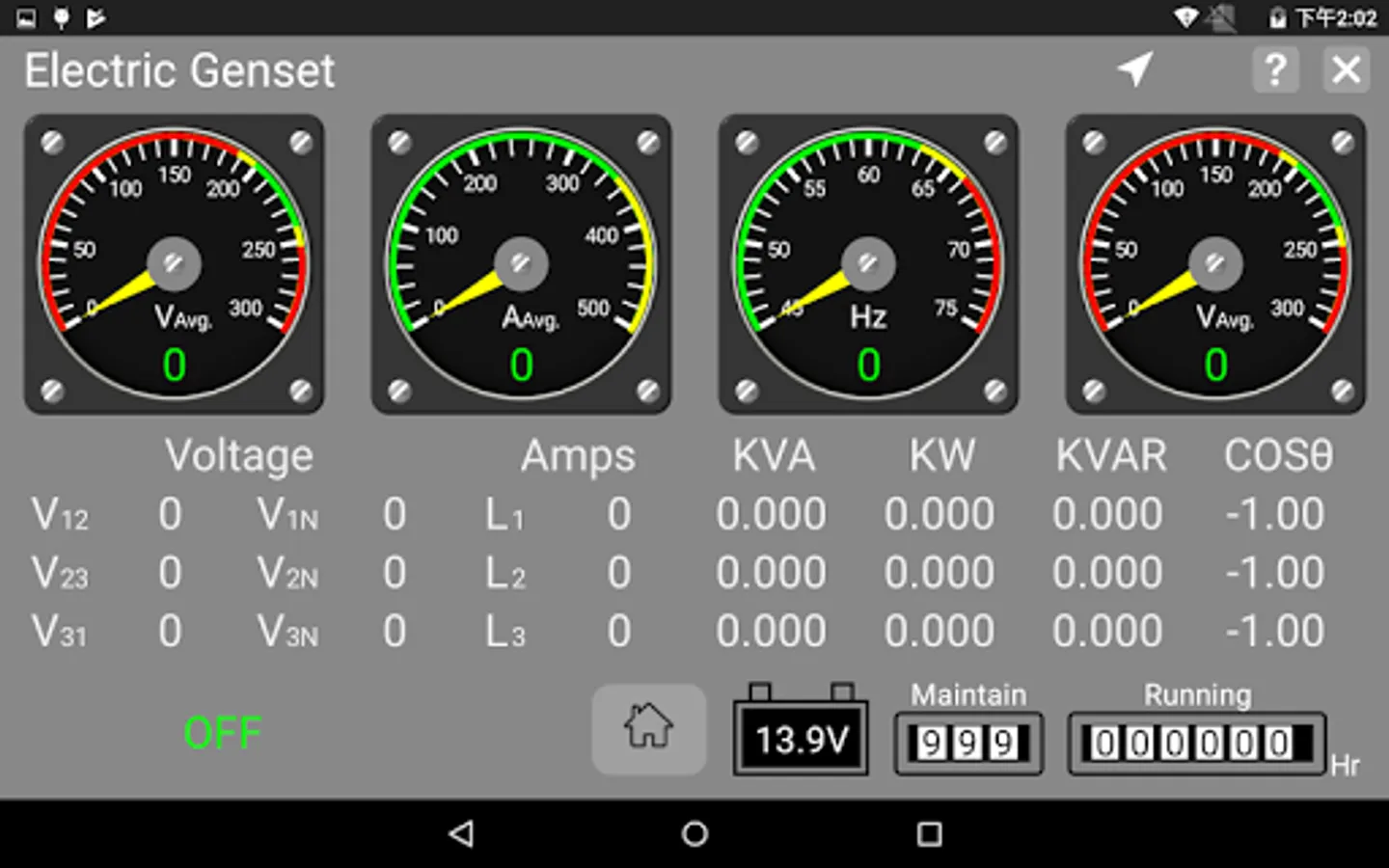Click the KW value 0.000 in L2 row
This screenshot has width=1389, height=868.
(940, 574)
